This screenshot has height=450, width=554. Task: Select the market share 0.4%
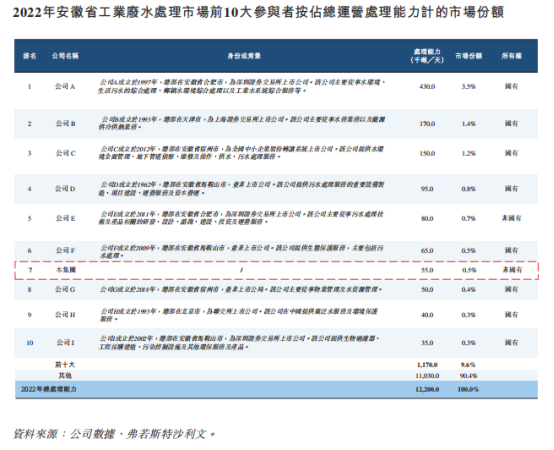468,289
